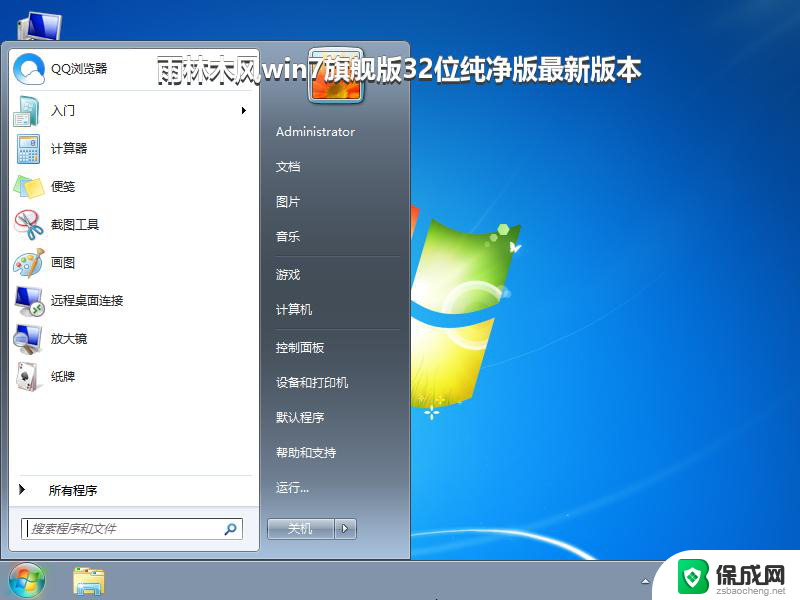Open 游戏 games
Image resolution: width=800 pixels, height=600 pixels.
coord(288,275)
